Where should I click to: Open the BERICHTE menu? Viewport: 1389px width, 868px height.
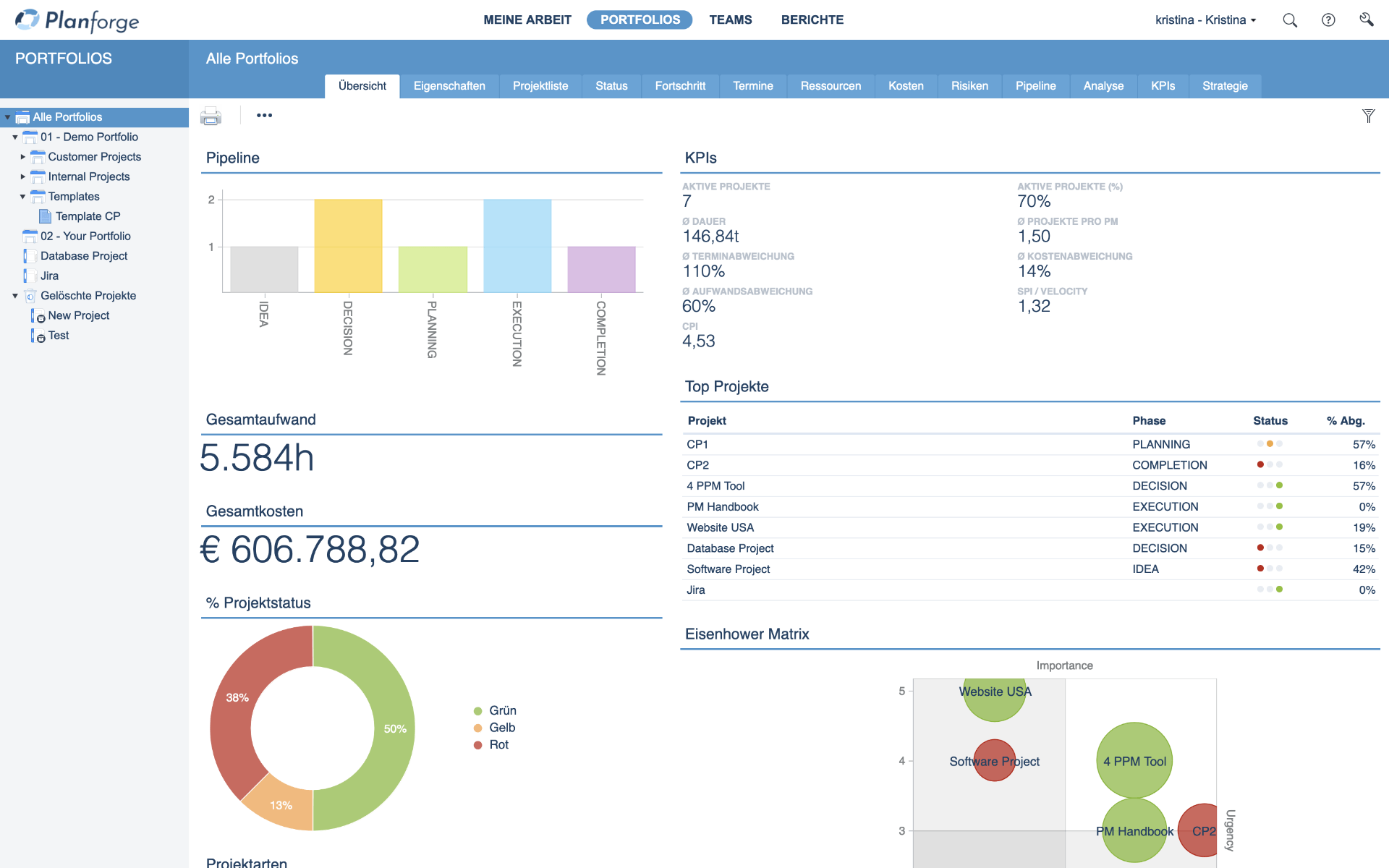point(812,20)
